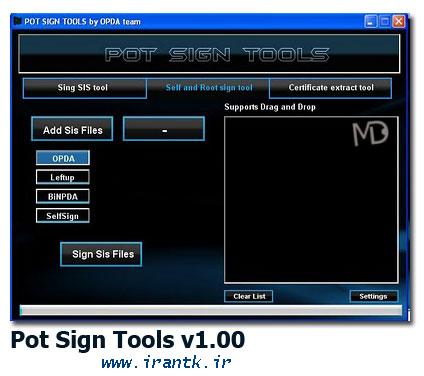The width and height of the screenshot is (424, 376).
Task: Click inside the drag and drop file list
Action: coord(311,200)
